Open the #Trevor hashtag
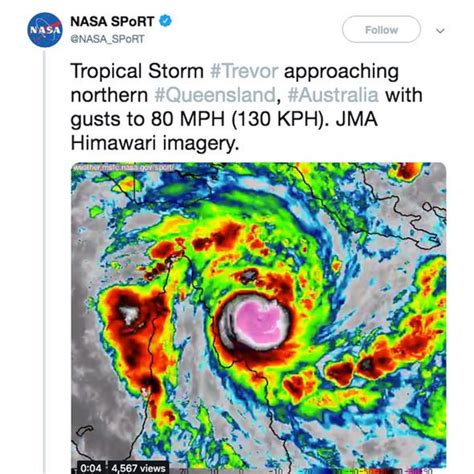474x474 pixels. tap(244, 71)
